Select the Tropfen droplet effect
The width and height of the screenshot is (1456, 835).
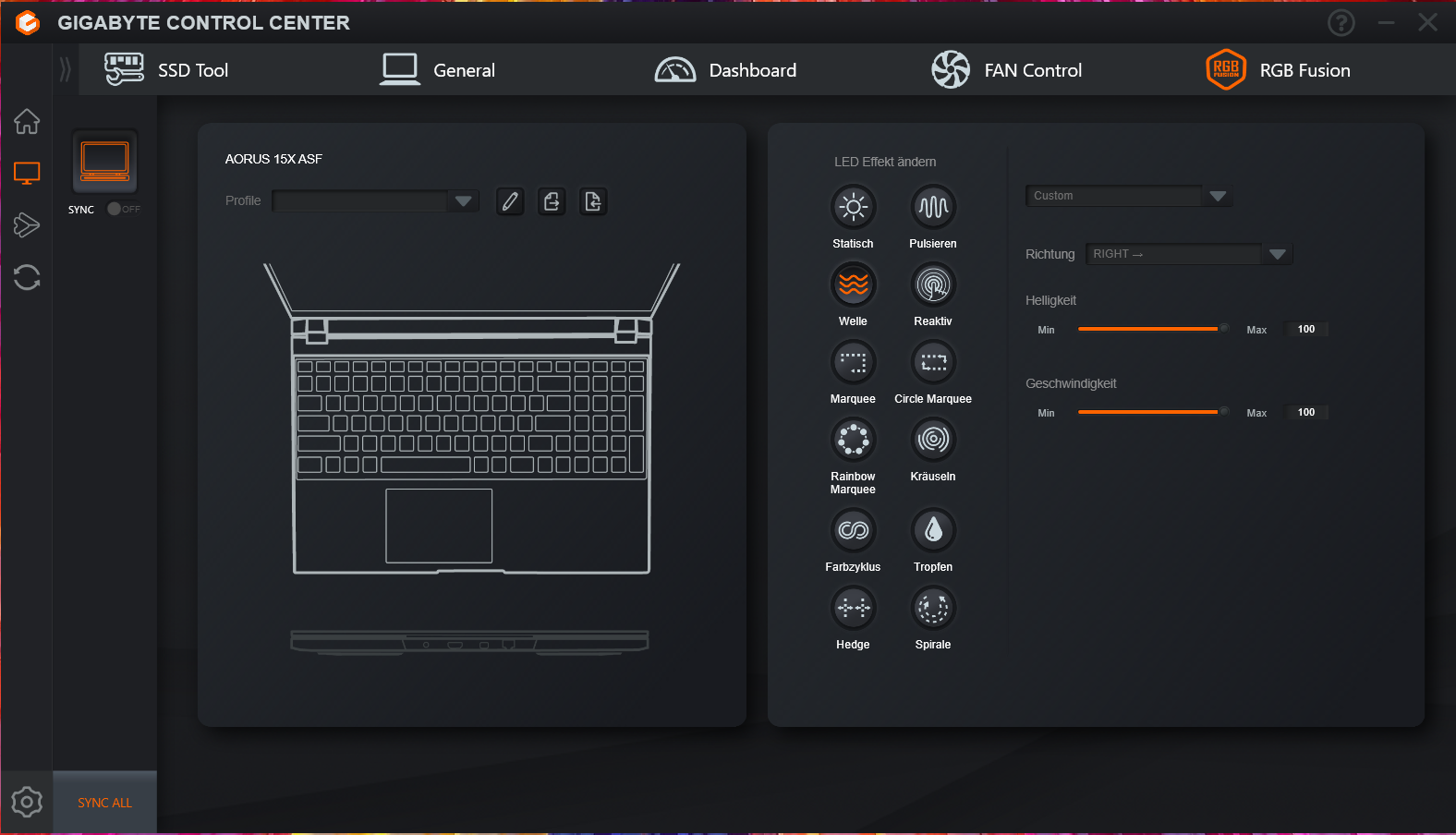coord(933,530)
